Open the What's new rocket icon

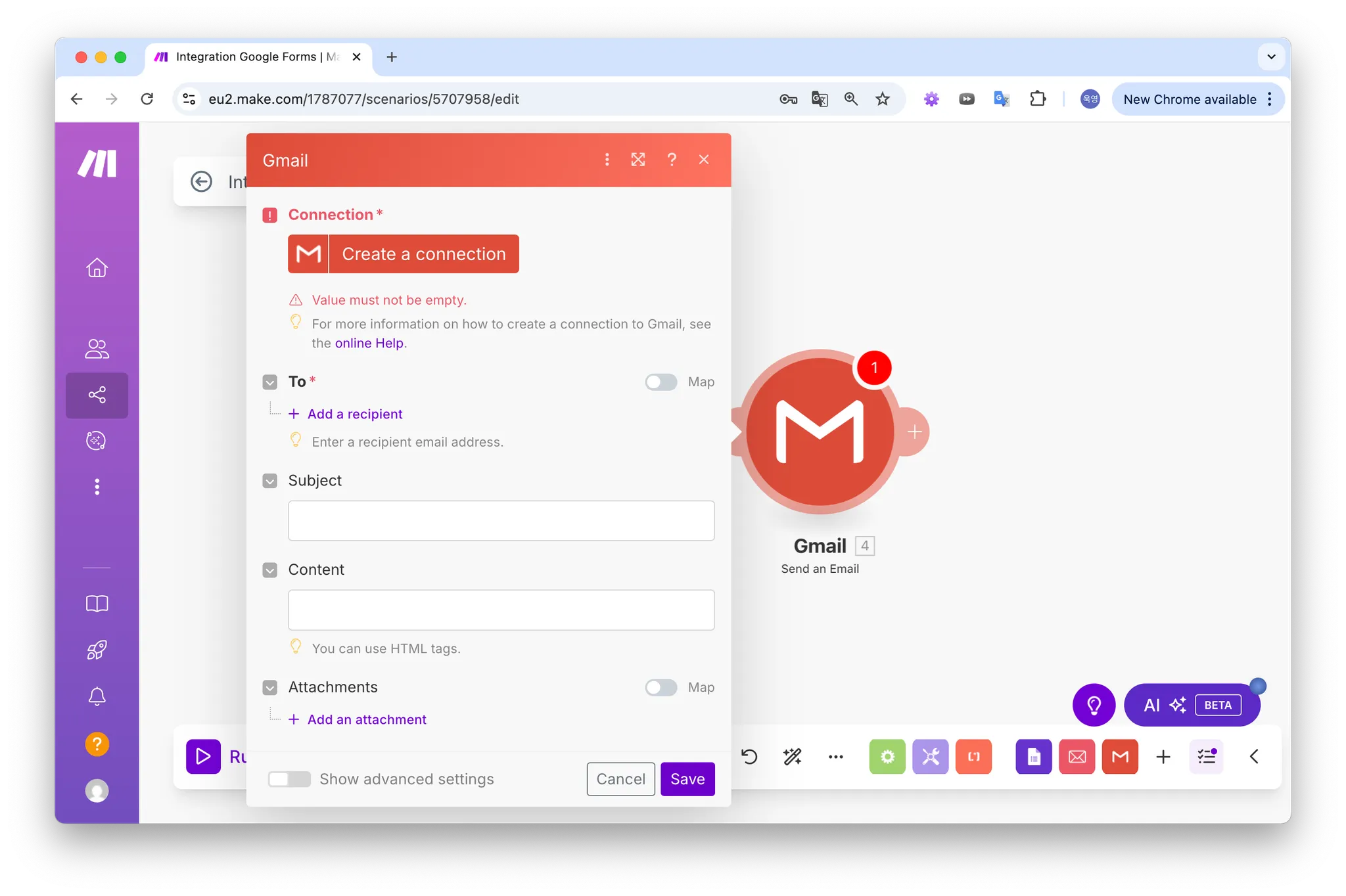click(x=97, y=650)
